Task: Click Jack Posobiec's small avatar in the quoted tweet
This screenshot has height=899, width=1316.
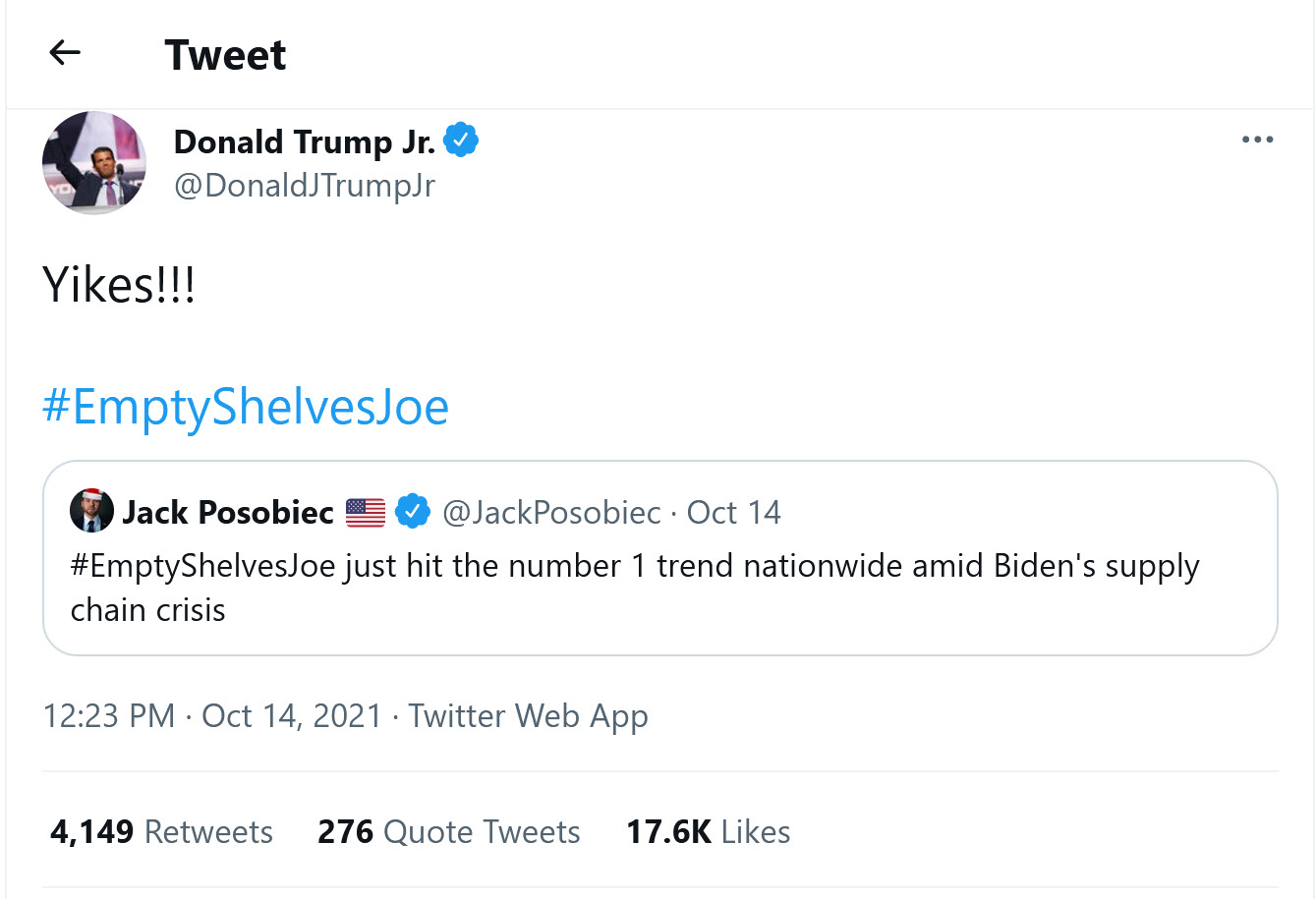Action: (91, 511)
